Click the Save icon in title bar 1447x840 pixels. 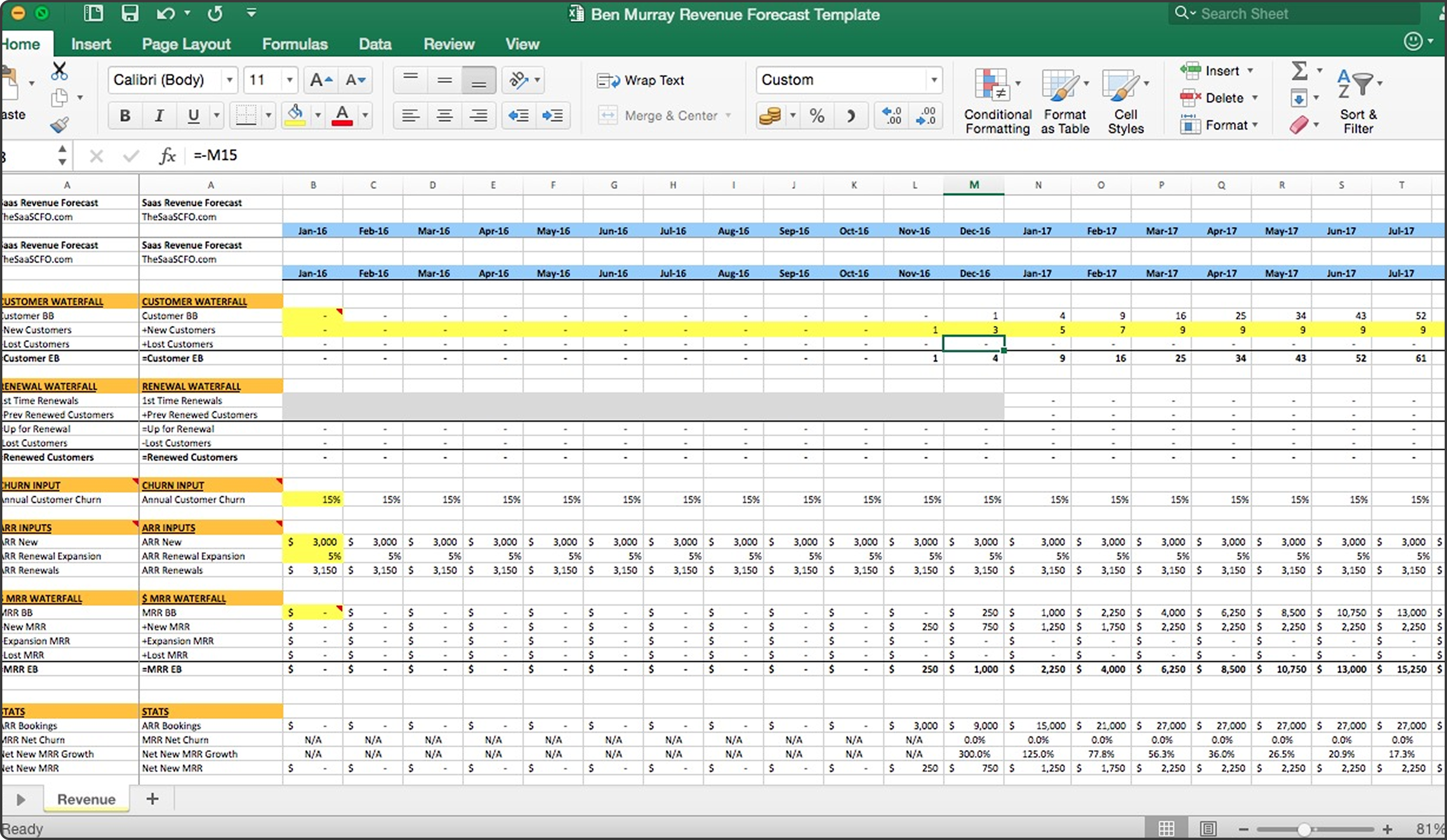(x=130, y=13)
